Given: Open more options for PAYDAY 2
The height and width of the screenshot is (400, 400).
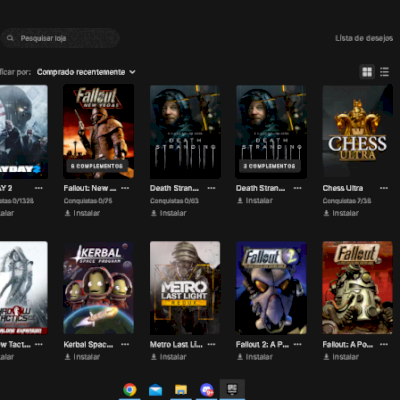Looking at the screenshot, I should [39, 188].
